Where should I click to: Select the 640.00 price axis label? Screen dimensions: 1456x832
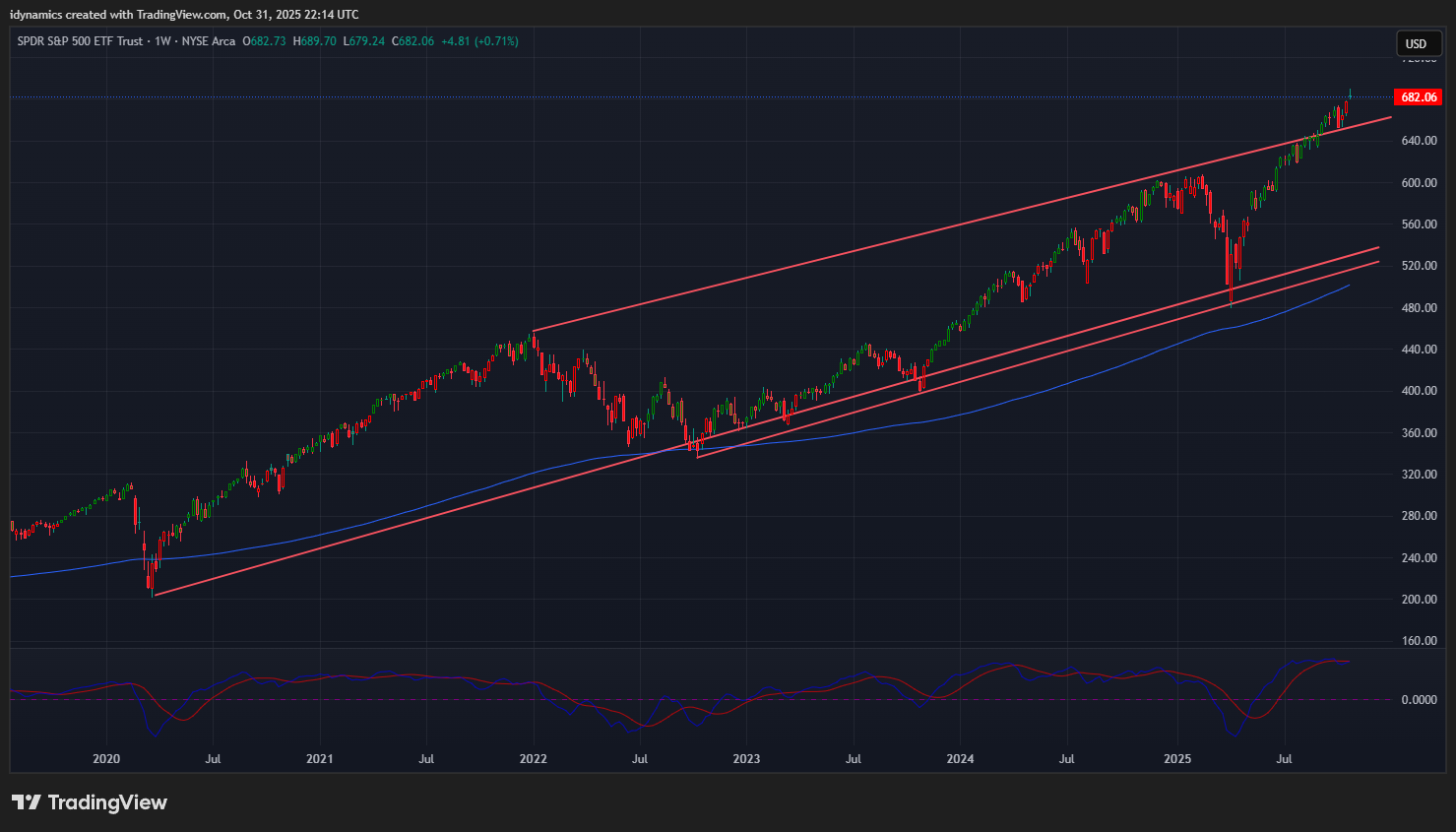(x=1419, y=141)
